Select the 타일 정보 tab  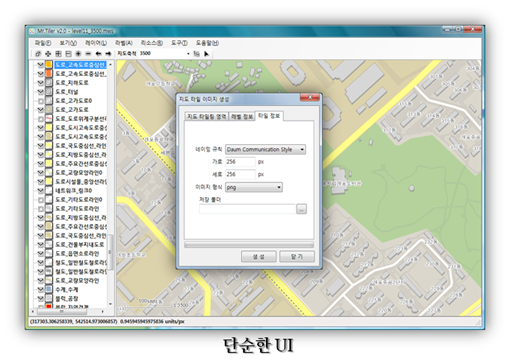tap(269, 116)
